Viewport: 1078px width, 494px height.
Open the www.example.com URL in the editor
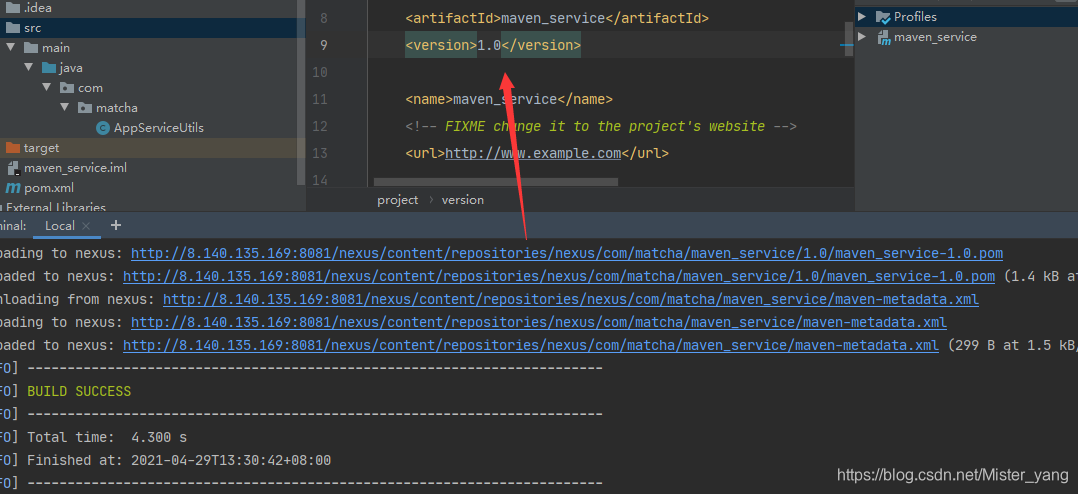tap(533, 153)
